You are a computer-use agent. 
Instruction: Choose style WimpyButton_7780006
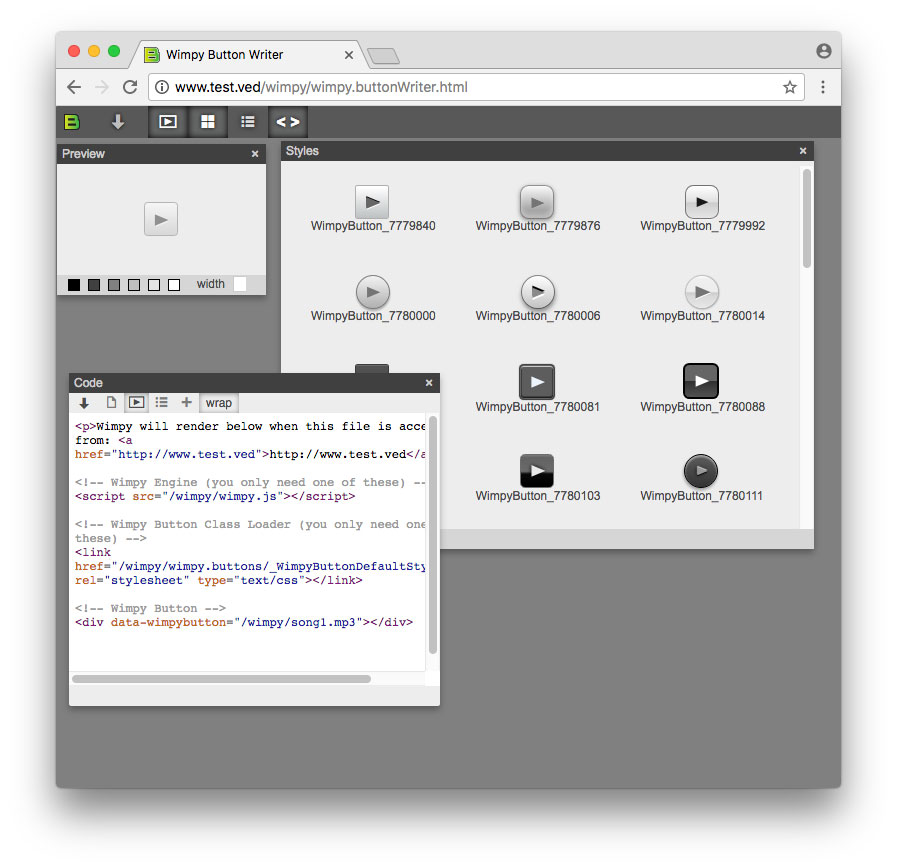pos(537,299)
